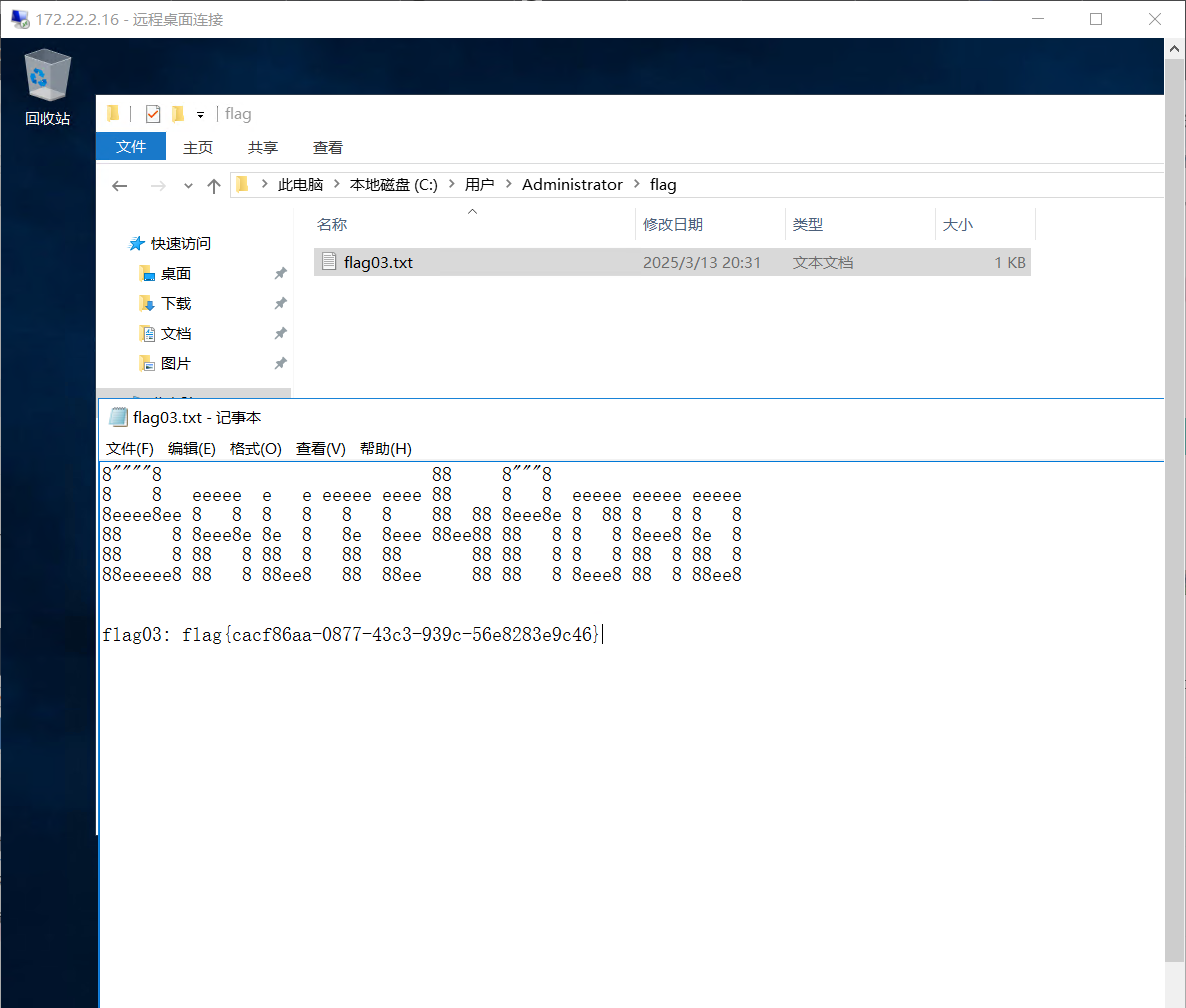The image size is (1186, 1008).
Task: Open the Format menu in Notepad
Action: click(255, 449)
